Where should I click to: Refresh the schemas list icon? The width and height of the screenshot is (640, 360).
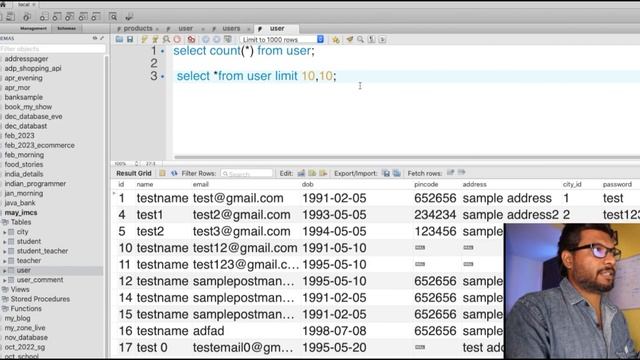[x=95, y=38]
